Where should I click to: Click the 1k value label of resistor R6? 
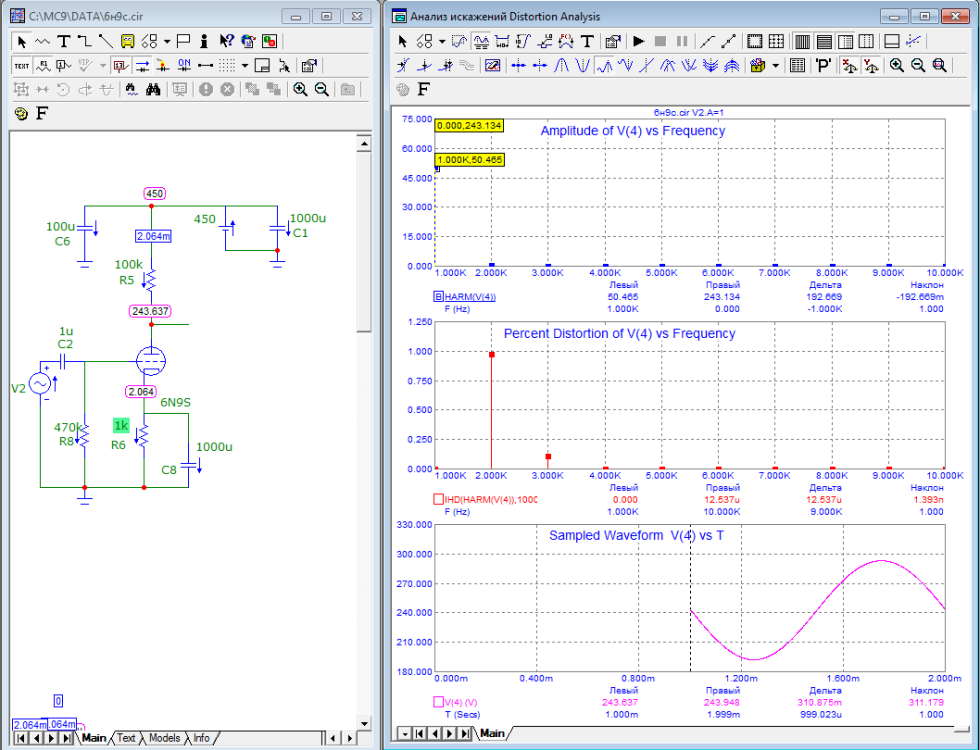pyautogui.click(x=121, y=425)
